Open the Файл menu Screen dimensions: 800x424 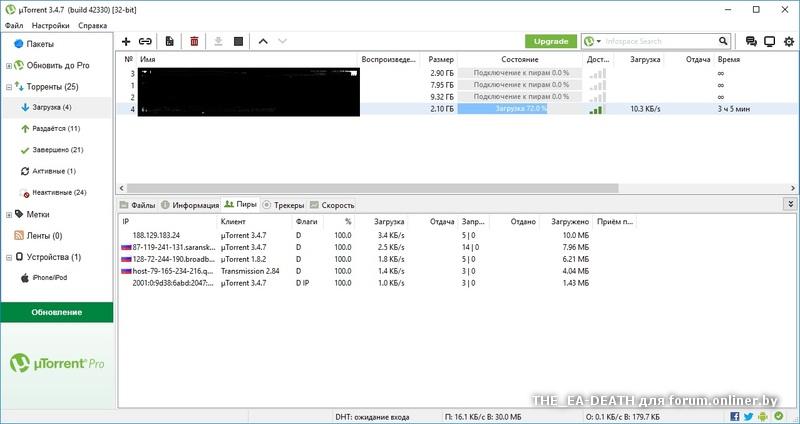tap(14, 26)
